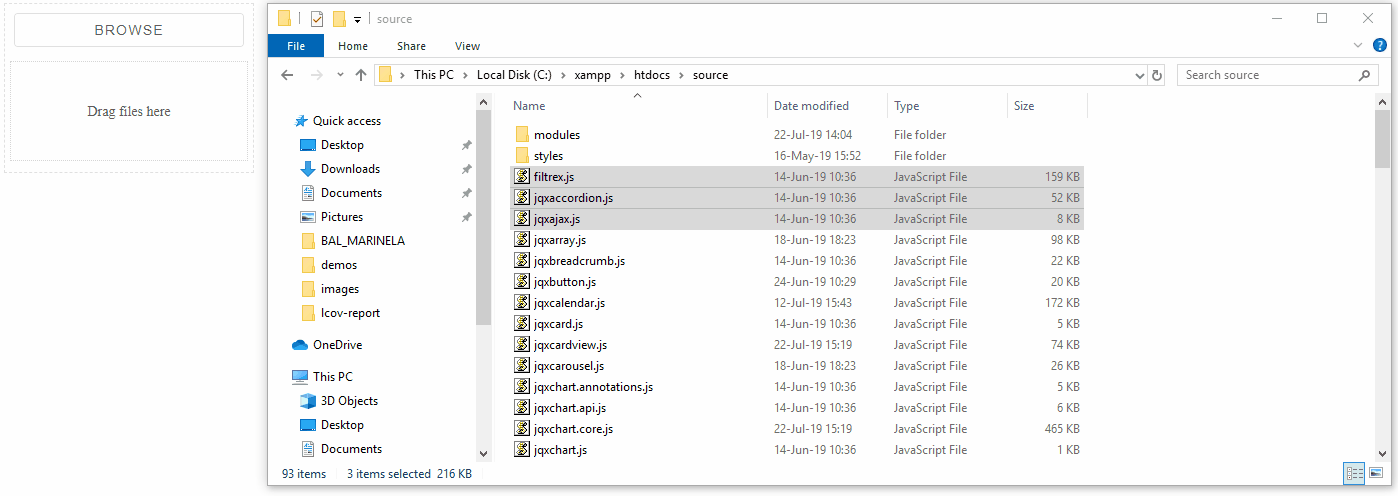Image resolution: width=1398 pixels, height=496 pixels.
Task: Select This PC in navigation pane
Action: point(332,377)
